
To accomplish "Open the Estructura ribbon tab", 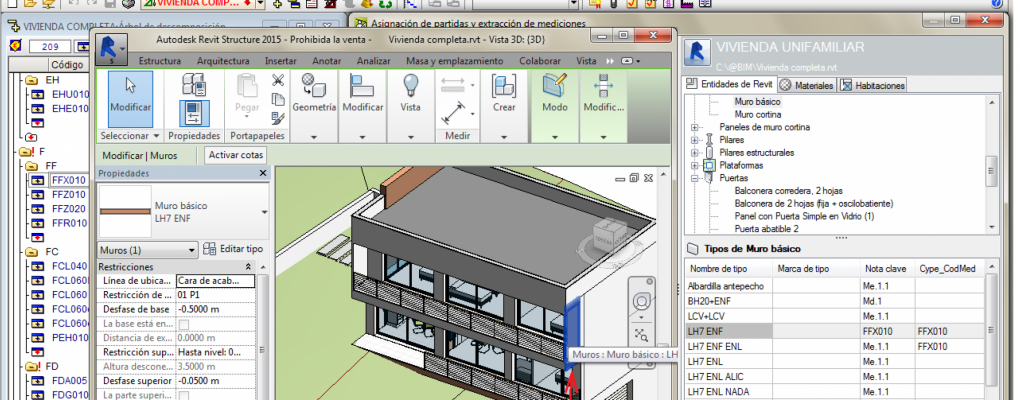I will click(x=159, y=60).
